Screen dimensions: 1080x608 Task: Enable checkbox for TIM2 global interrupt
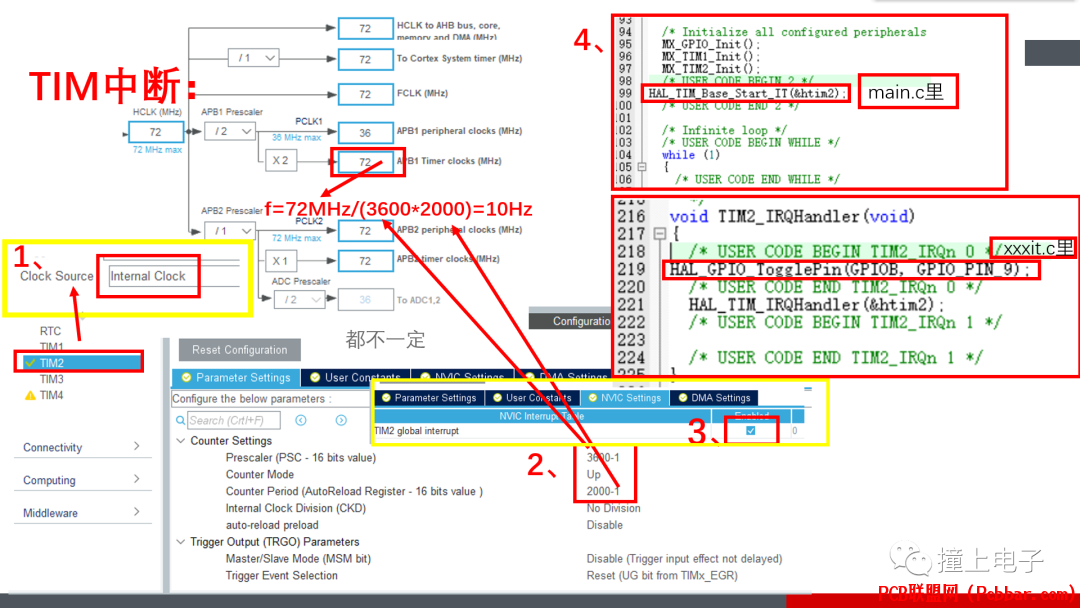(751, 430)
